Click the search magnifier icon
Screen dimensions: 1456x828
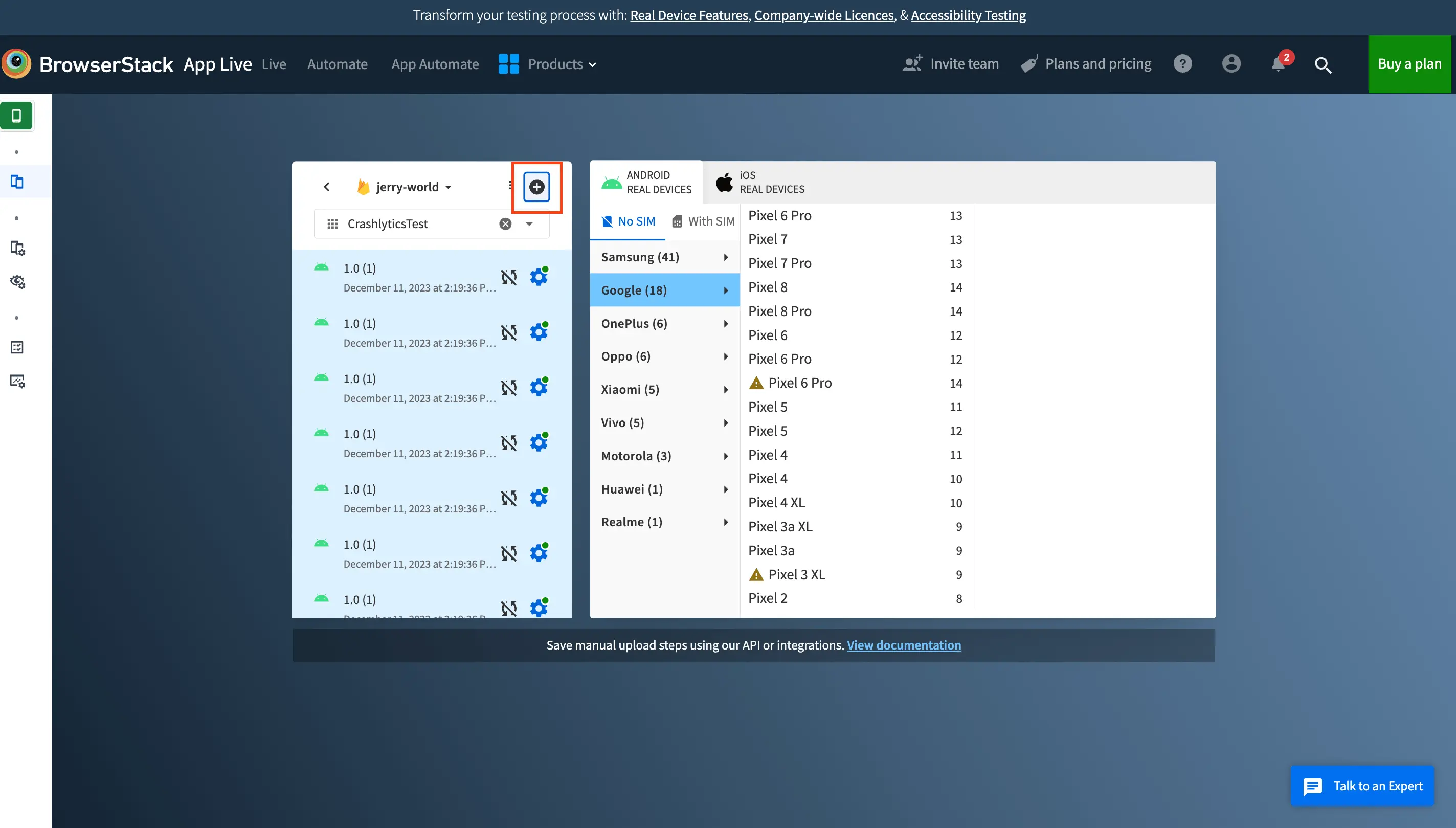click(1323, 65)
